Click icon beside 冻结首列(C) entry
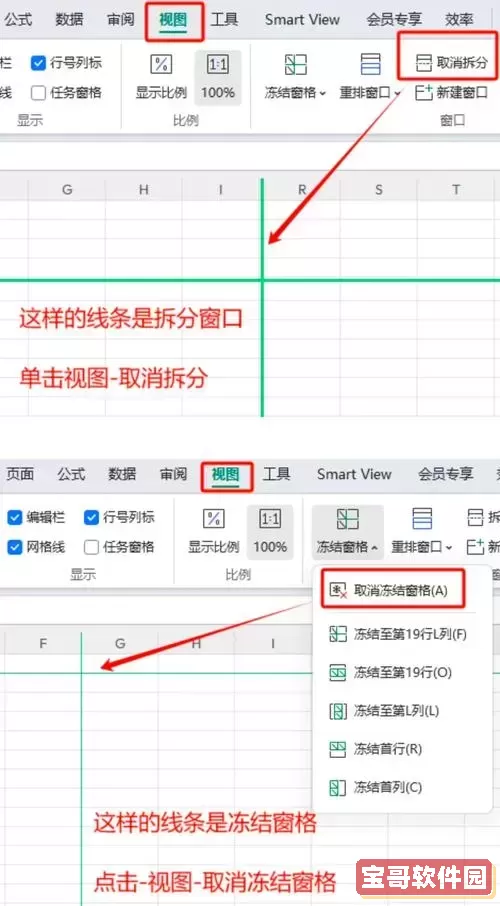The height and width of the screenshot is (906, 500). click(338, 788)
